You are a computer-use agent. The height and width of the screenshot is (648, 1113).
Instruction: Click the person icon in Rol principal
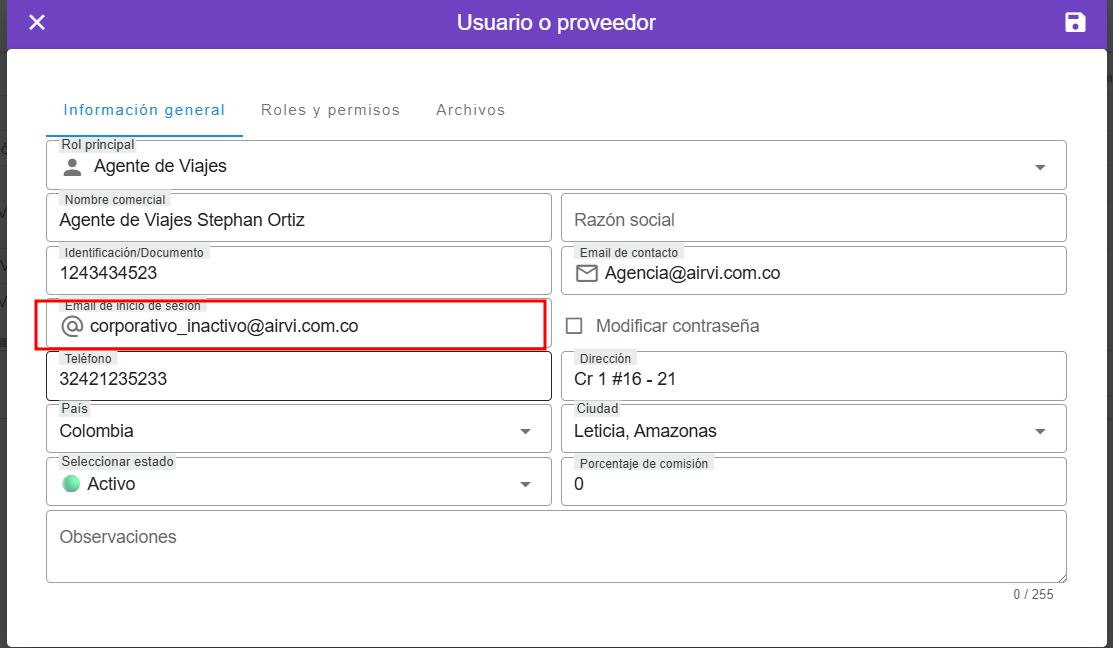click(72, 167)
